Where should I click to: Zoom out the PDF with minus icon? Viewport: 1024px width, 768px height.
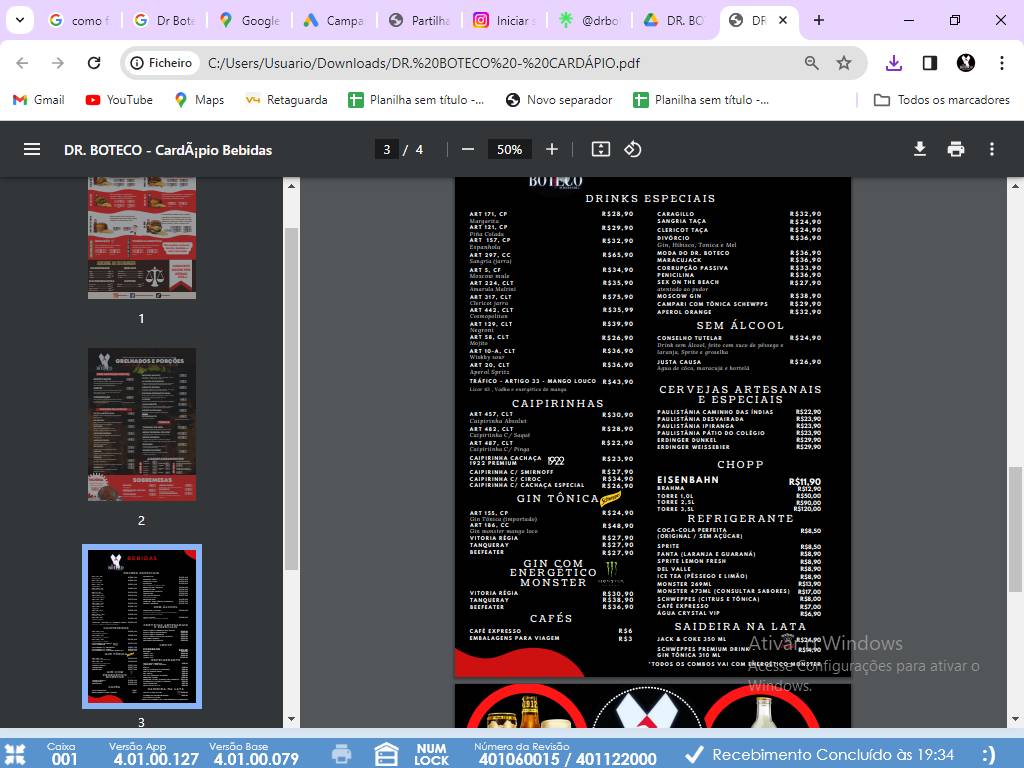(x=468, y=150)
